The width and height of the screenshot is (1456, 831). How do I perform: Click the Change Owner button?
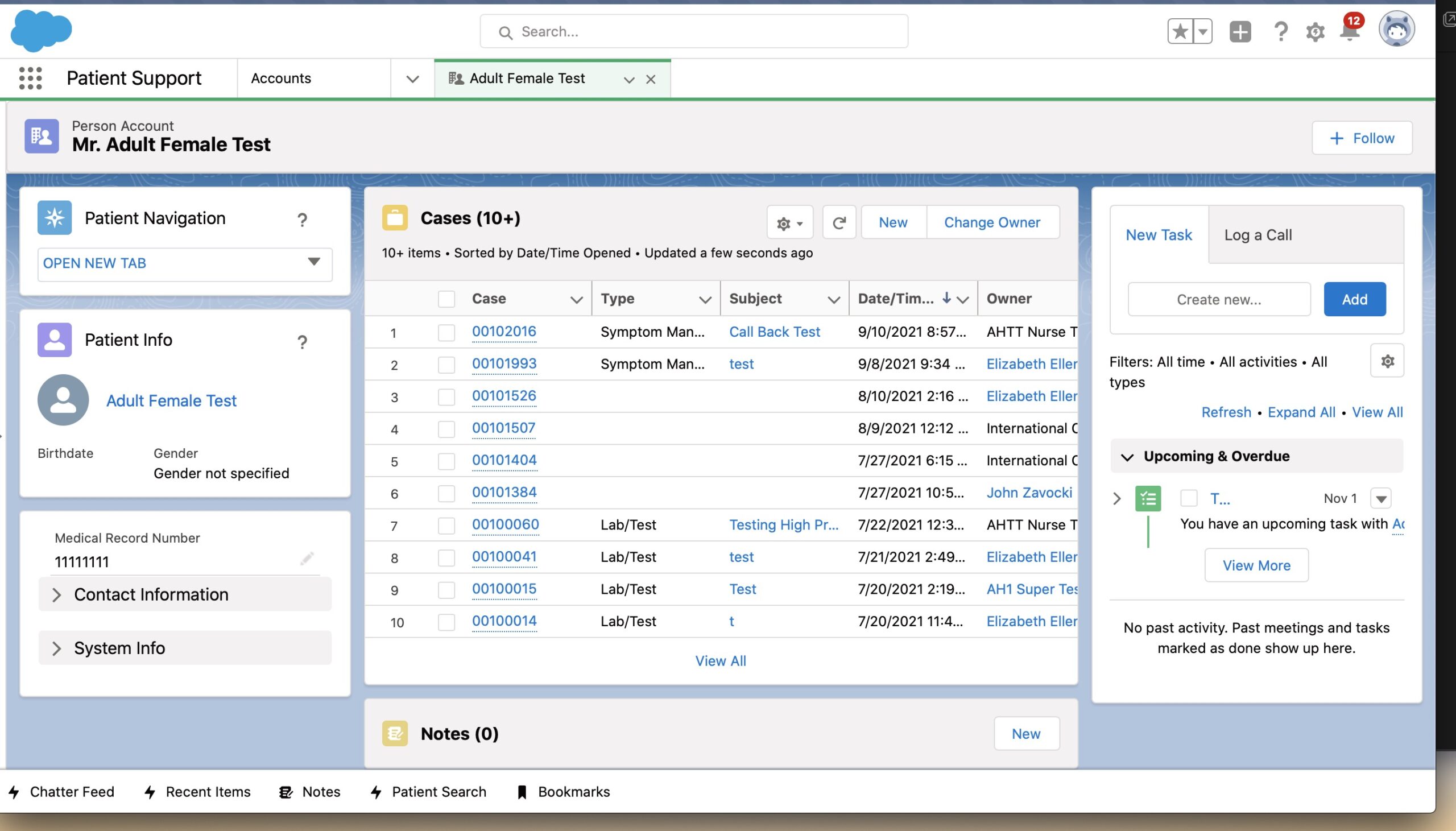[x=992, y=222]
